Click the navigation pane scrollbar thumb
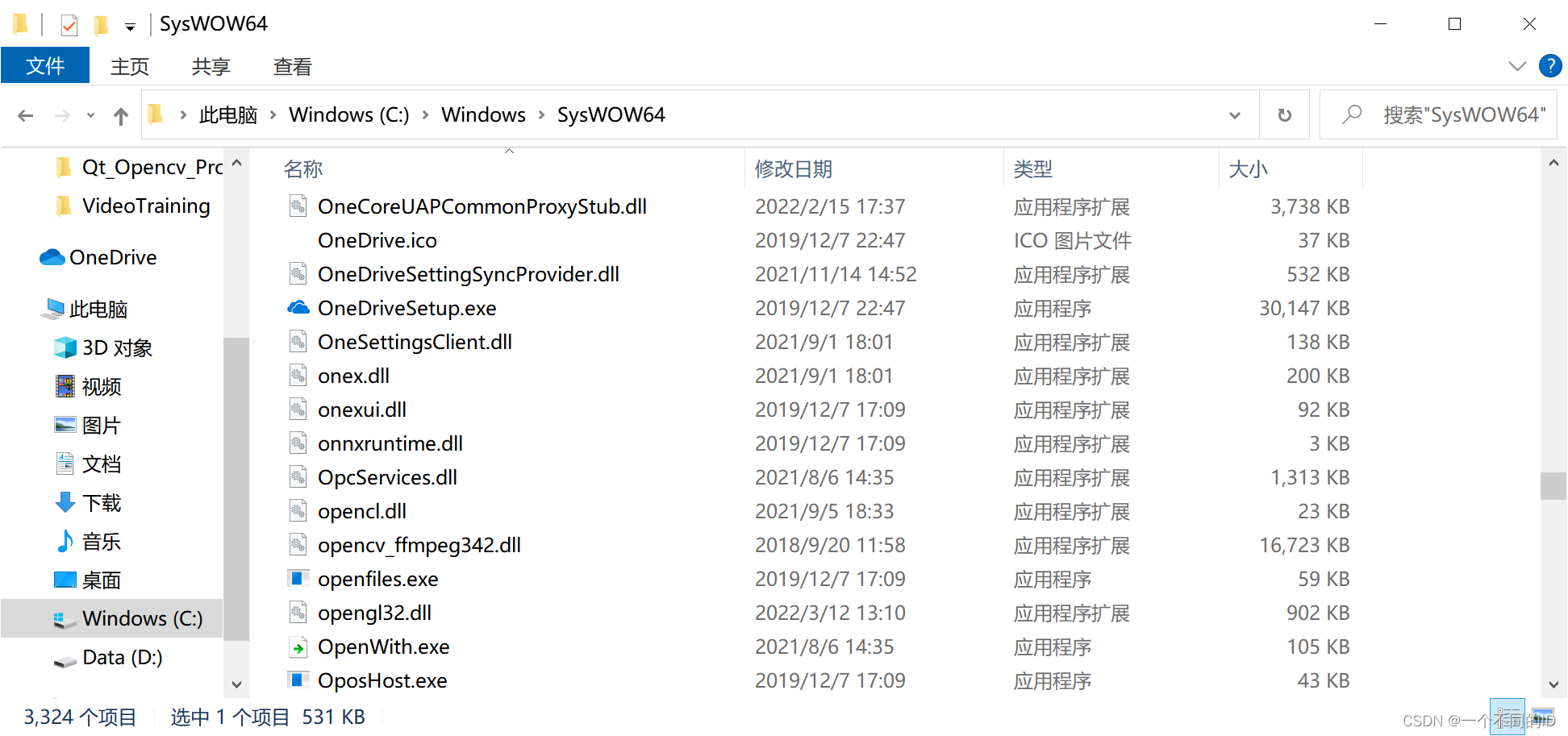The height and width of the screenshot is (736, 1568). pos(236,489)
